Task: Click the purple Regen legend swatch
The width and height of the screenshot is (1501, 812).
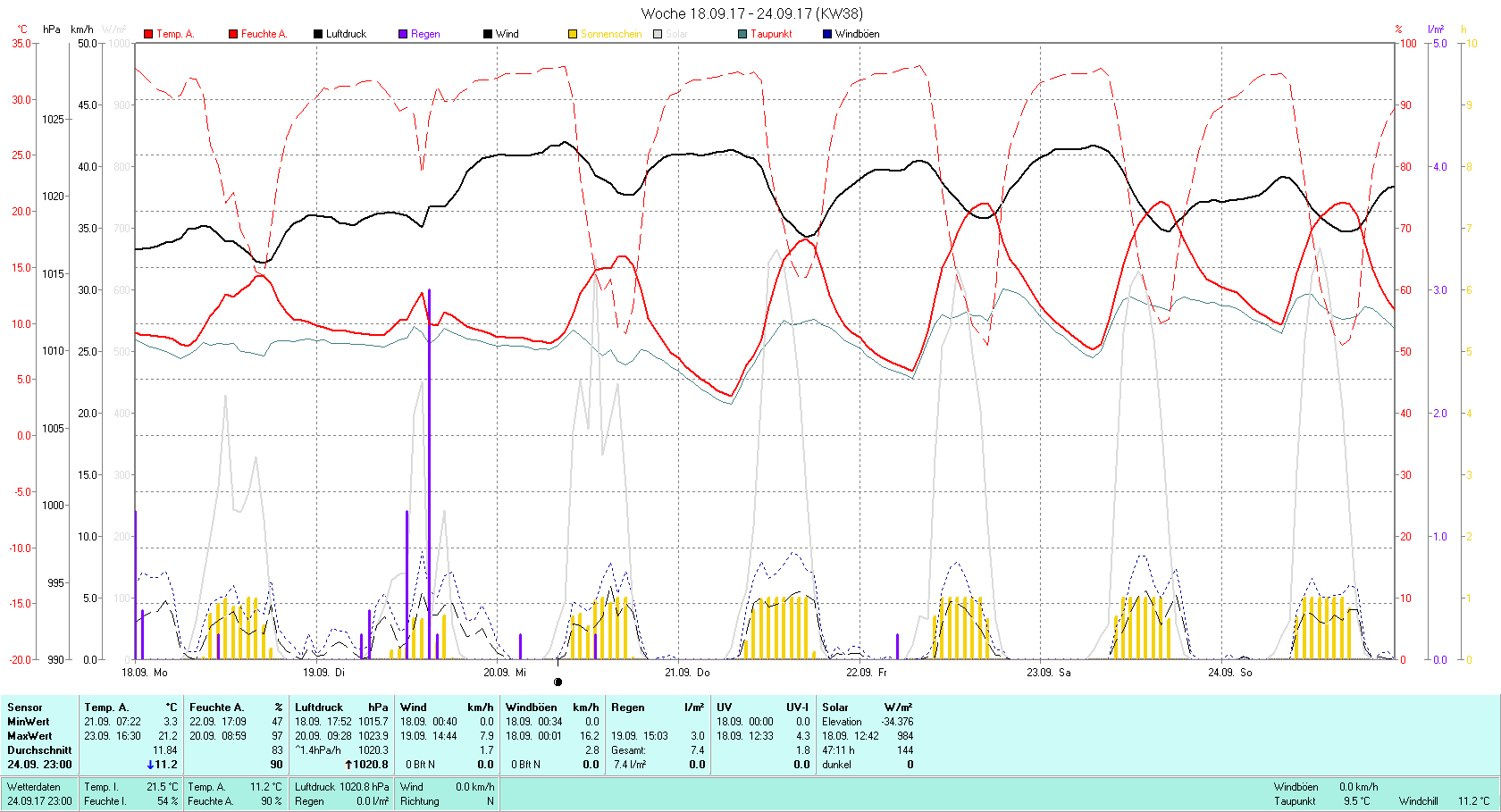Action: pyautogui.click(x=403, y=34)
